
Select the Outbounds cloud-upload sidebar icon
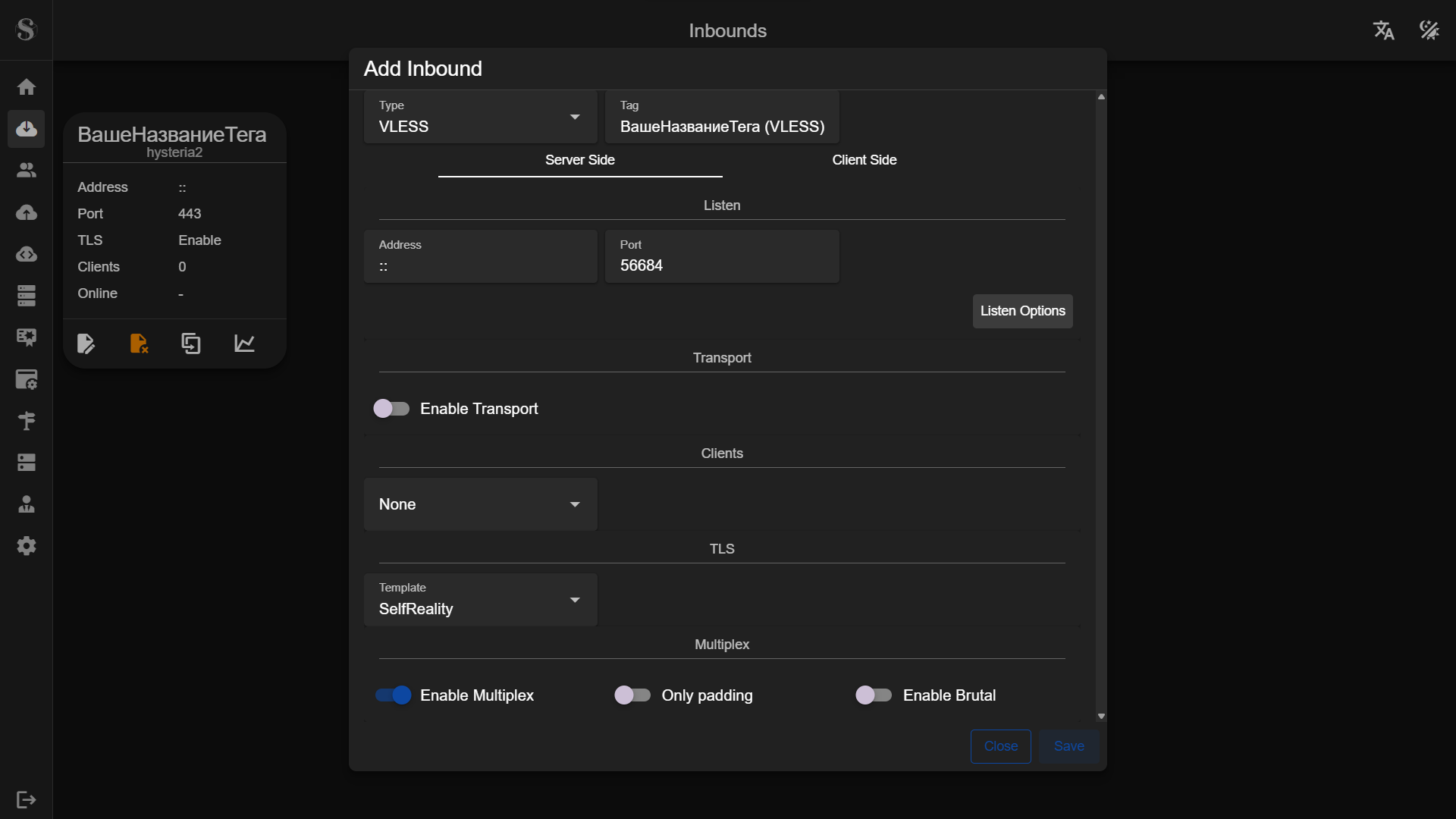(27, 213)
